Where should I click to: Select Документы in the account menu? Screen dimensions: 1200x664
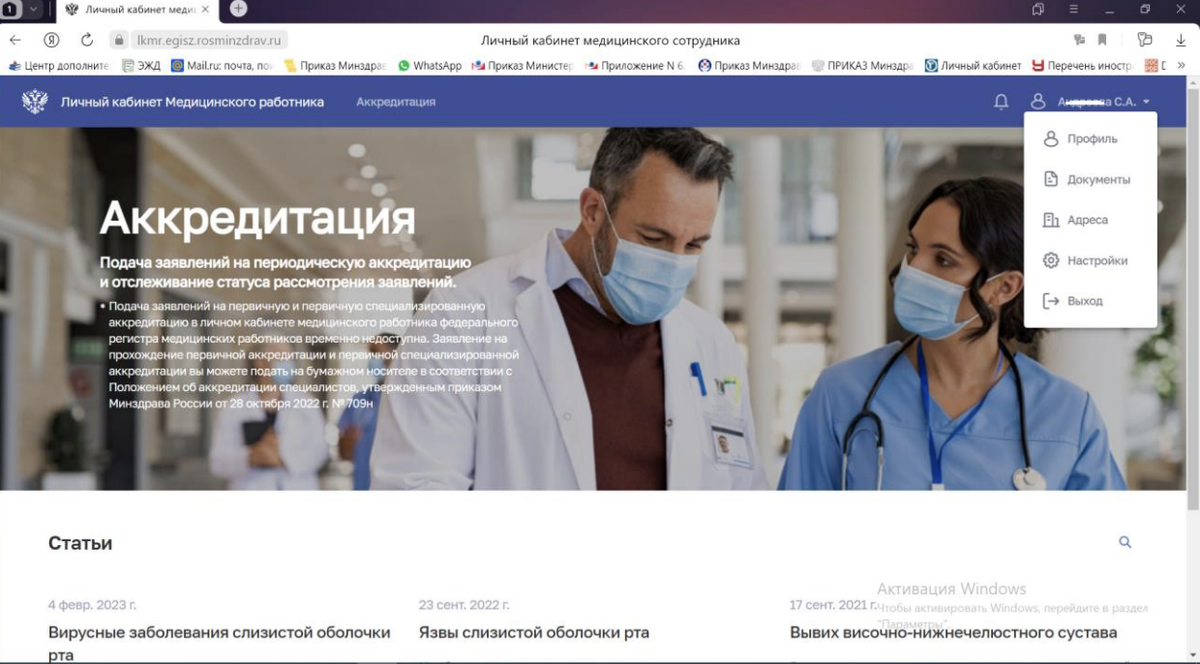click(x=1096, y=179)
